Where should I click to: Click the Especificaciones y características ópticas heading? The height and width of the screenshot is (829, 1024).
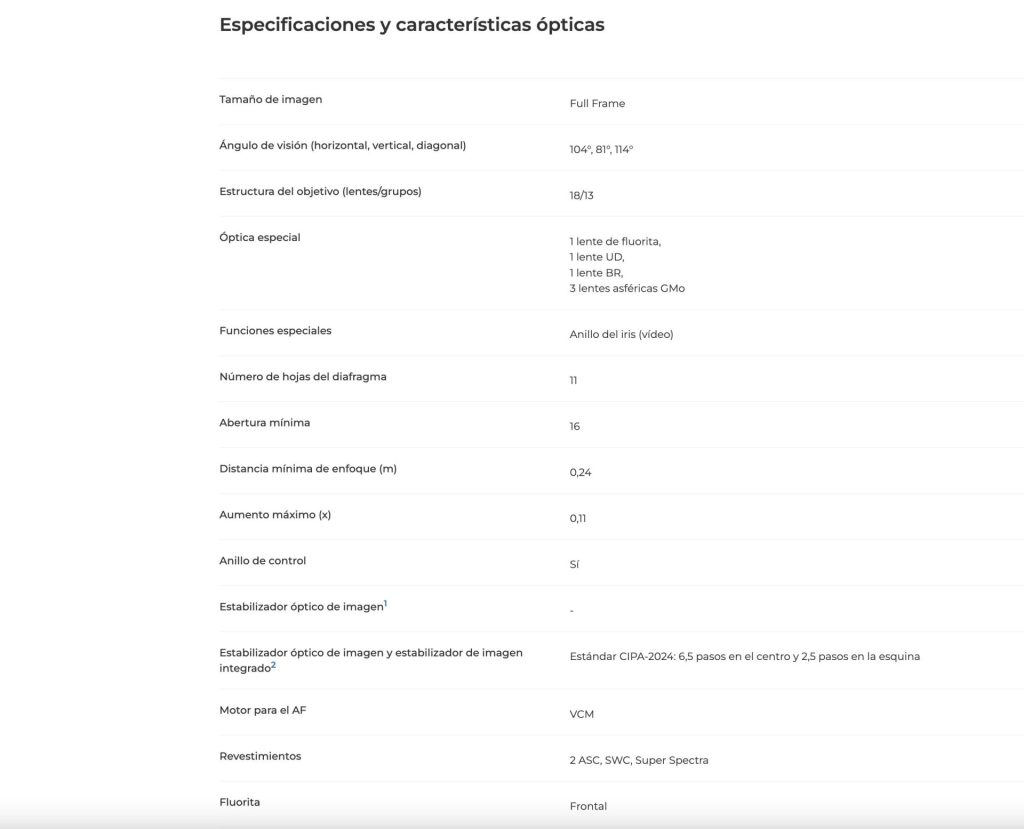pyautogui.click(x=412, y=25)
